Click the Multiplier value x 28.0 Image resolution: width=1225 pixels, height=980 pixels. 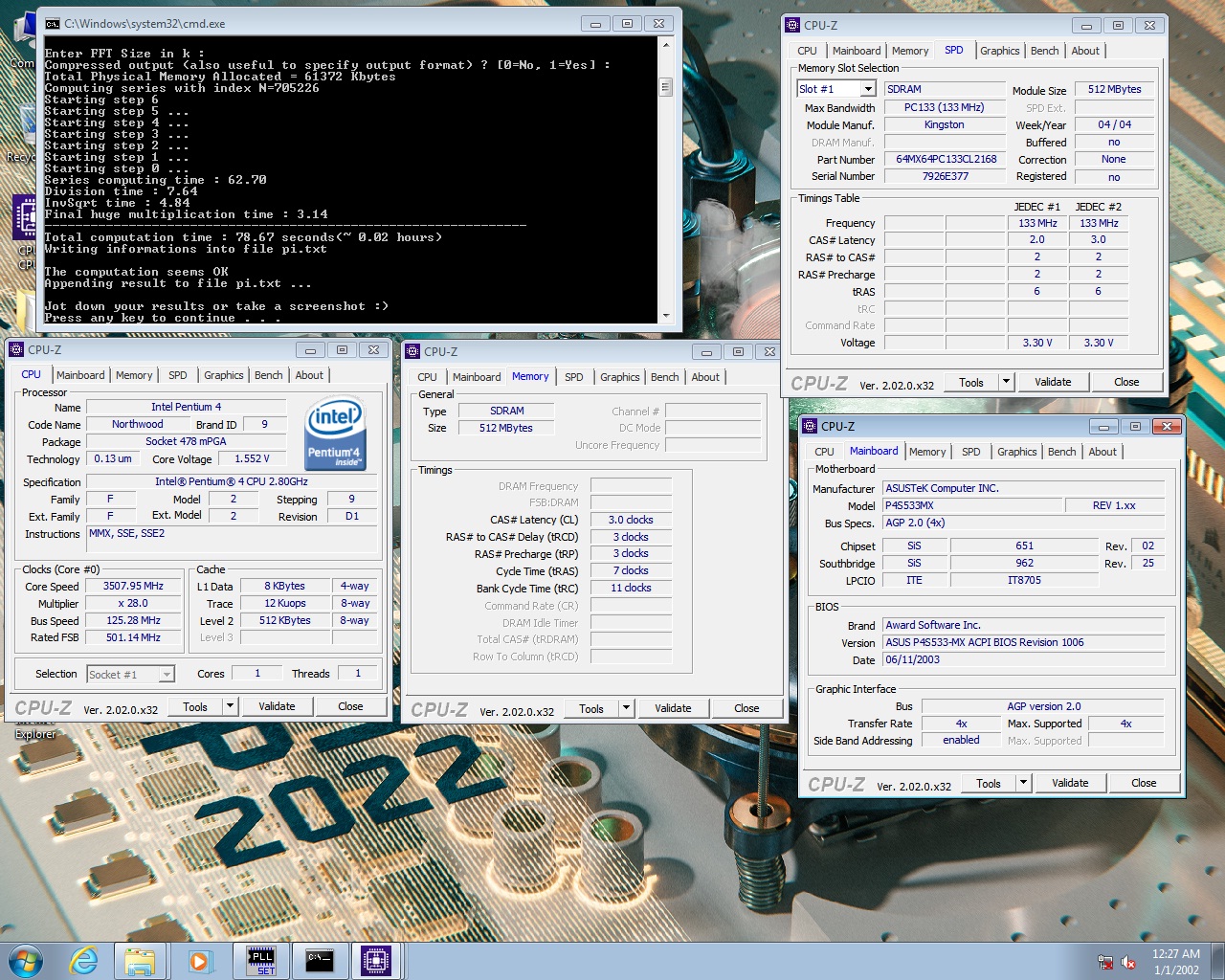point(134,603)
